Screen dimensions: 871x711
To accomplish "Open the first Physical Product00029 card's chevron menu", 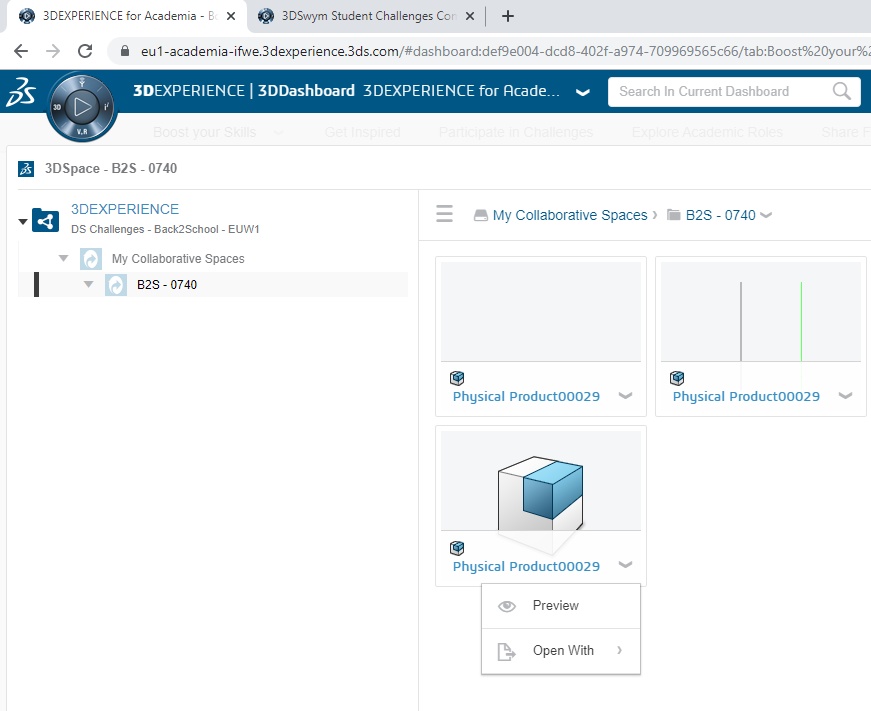I will tap(625, 395).
